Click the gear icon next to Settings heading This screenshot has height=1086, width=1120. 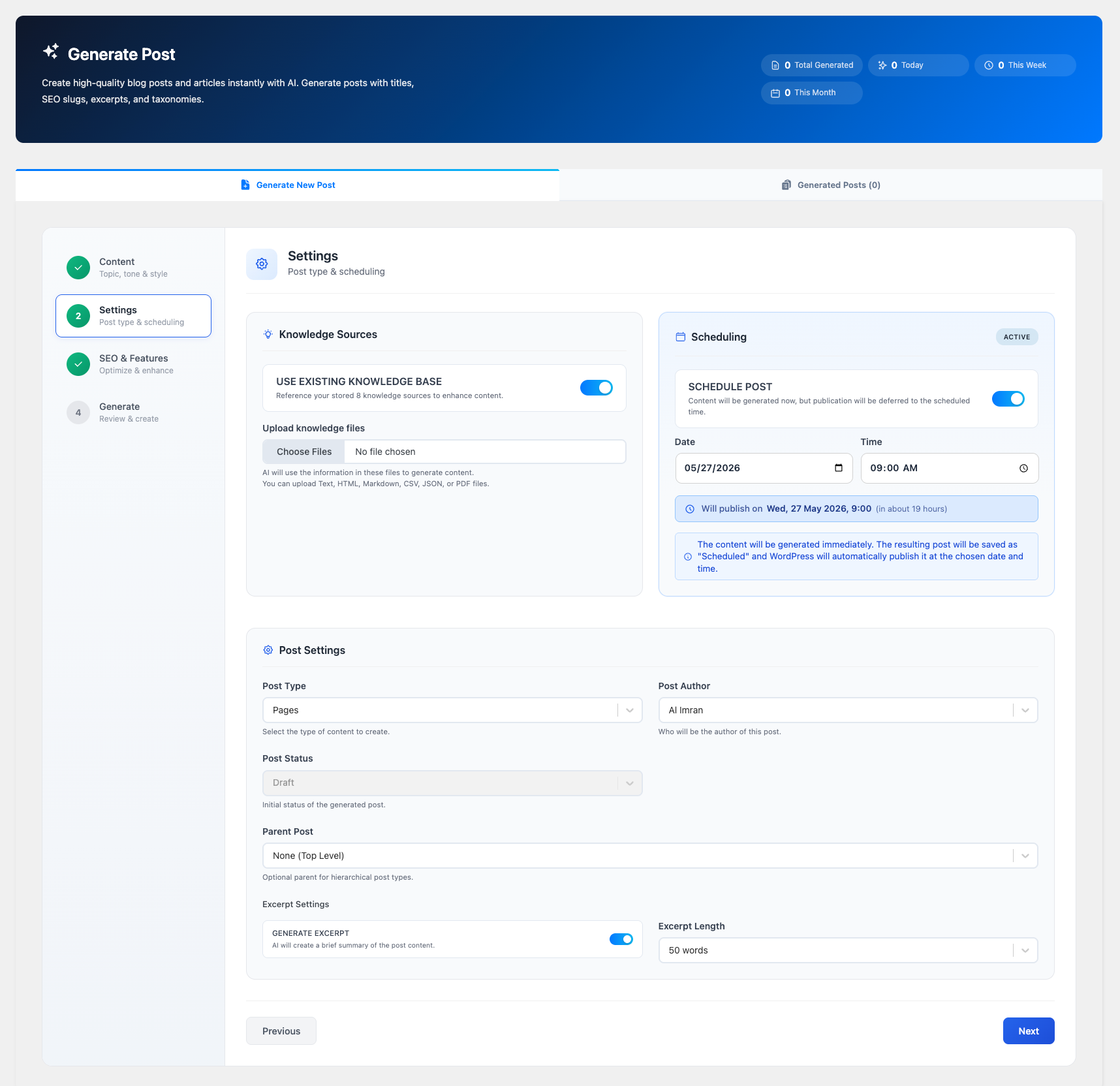(x=262, y=264)
